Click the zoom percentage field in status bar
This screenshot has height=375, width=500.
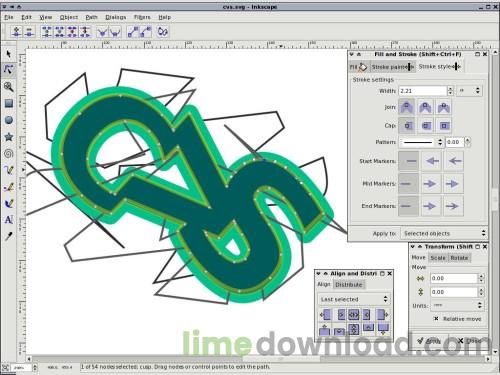point(21,368)
